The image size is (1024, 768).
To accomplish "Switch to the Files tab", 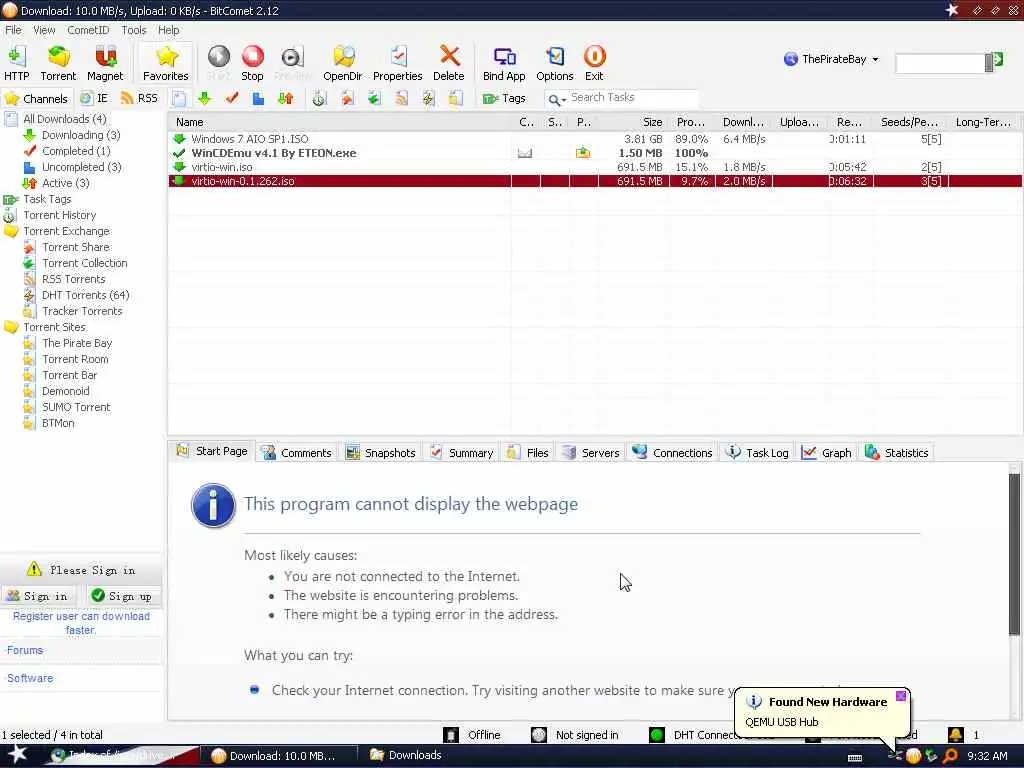I will point(528,453).
